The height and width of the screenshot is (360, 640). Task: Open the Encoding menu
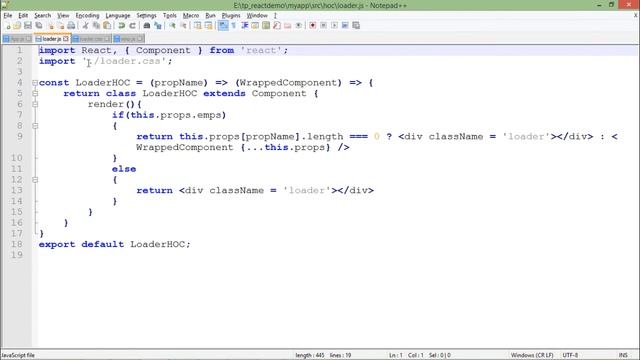click(87, 16)
